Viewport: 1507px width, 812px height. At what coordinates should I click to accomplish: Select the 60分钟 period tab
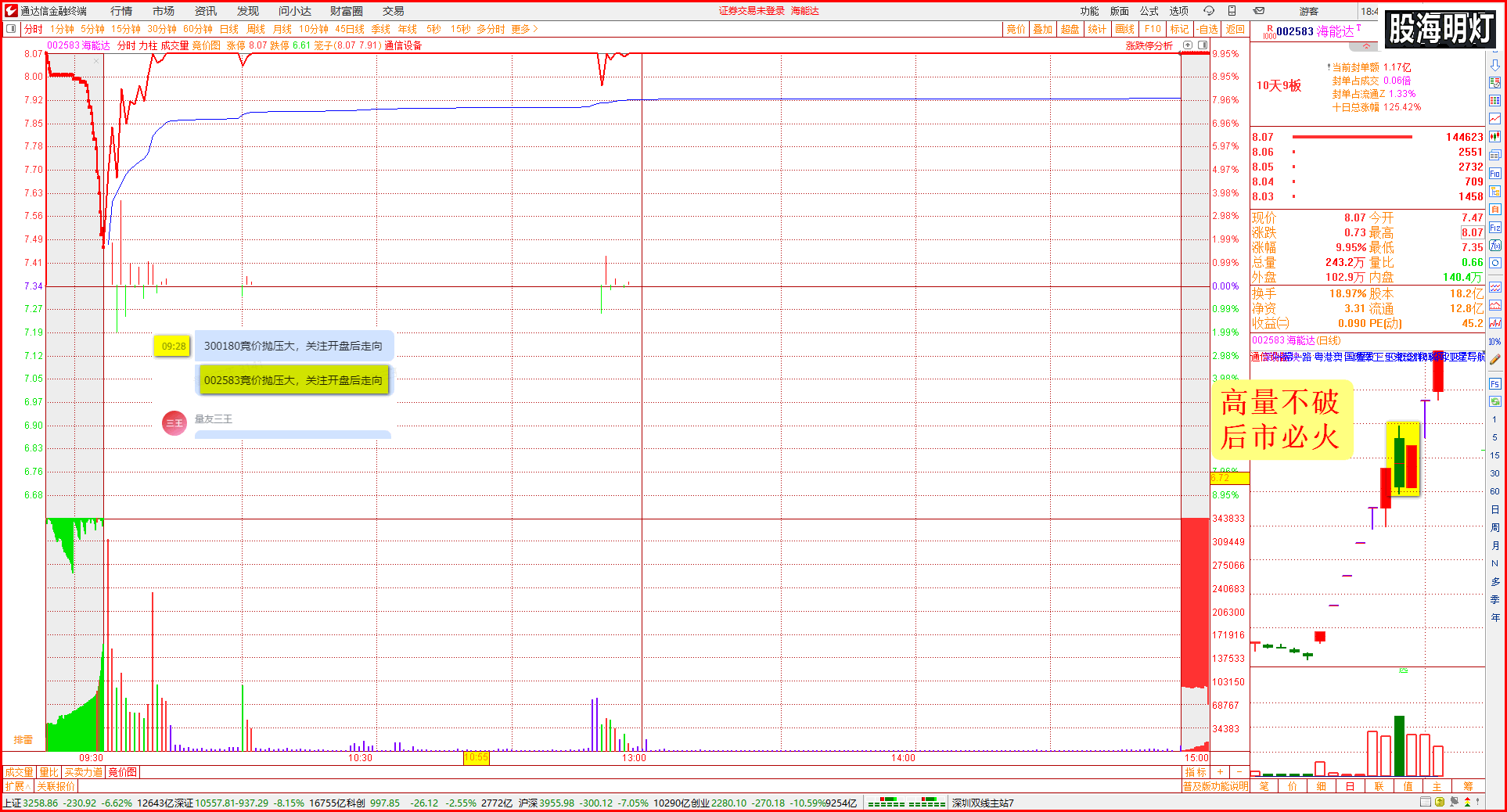(x=198, y=29)
